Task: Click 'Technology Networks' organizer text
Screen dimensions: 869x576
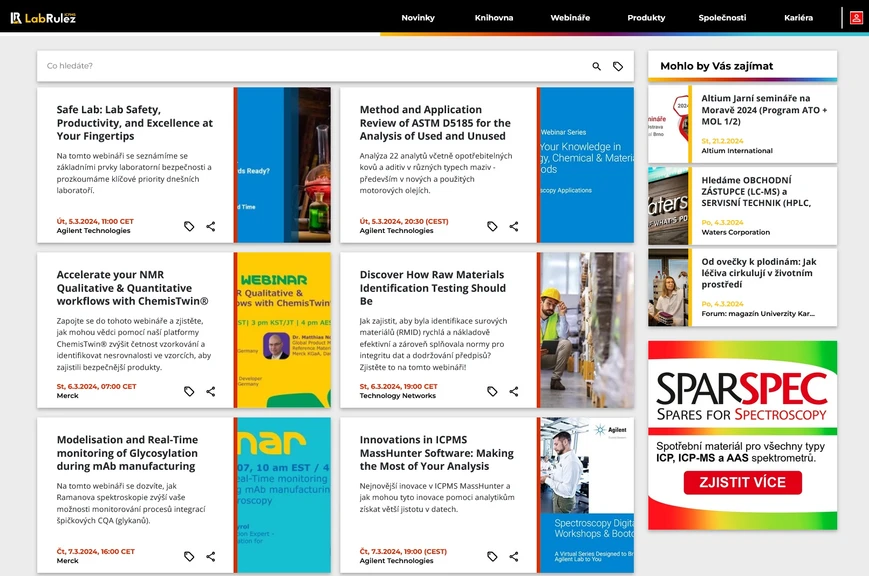Action: (397, 396)
